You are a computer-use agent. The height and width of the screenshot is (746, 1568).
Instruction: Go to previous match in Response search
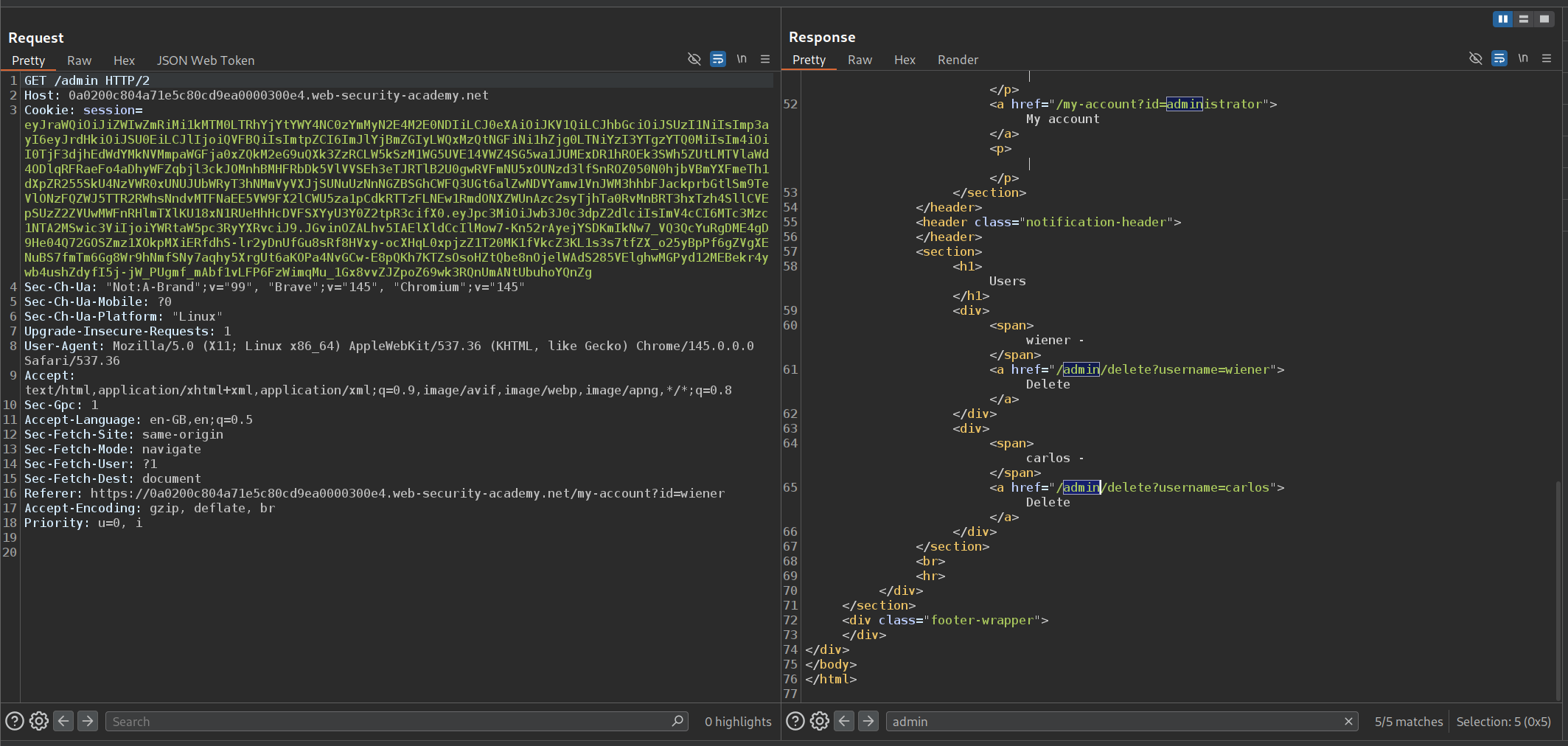click(x=844, y=721)
